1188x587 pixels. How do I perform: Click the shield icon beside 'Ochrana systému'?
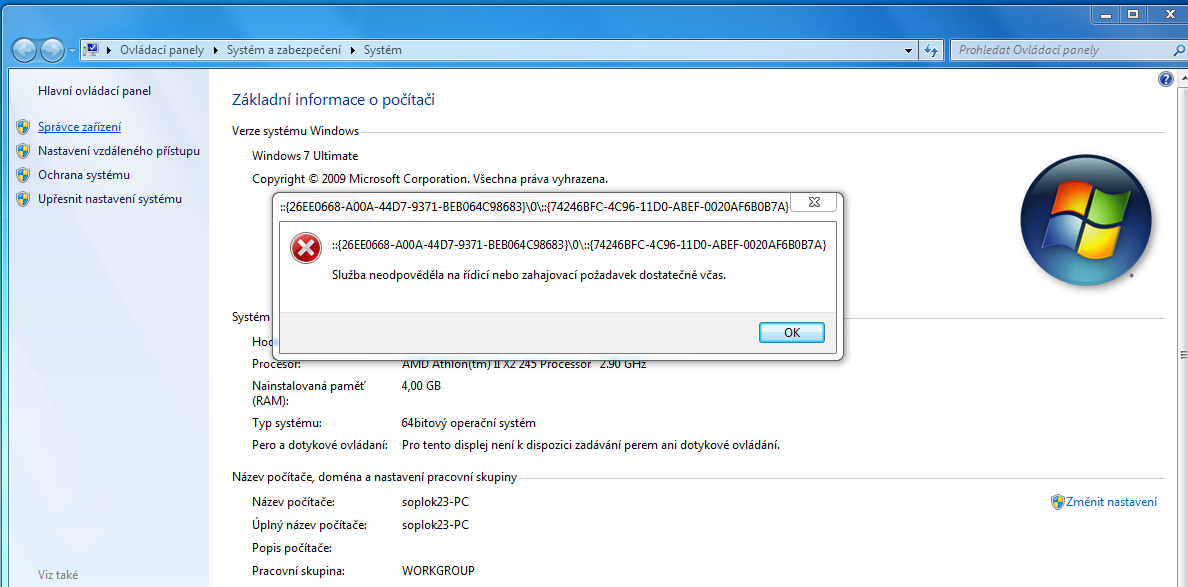point(23,175)
